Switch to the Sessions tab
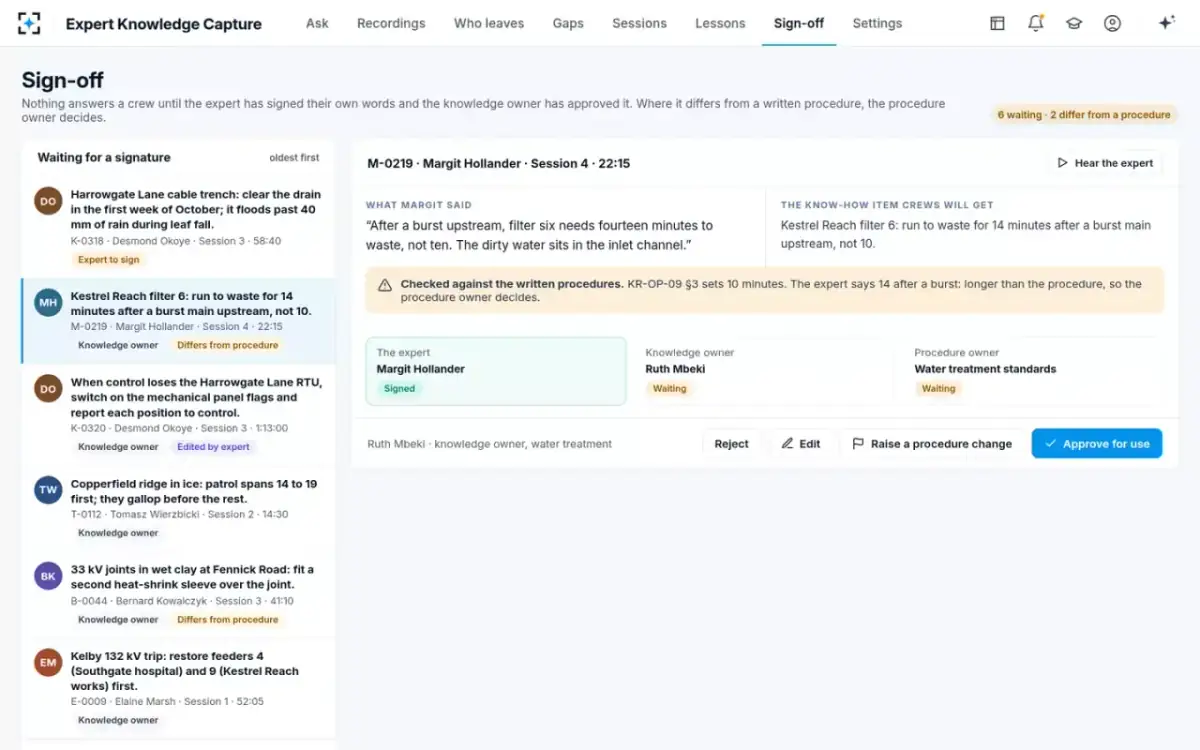 click(x=639, y=23)
